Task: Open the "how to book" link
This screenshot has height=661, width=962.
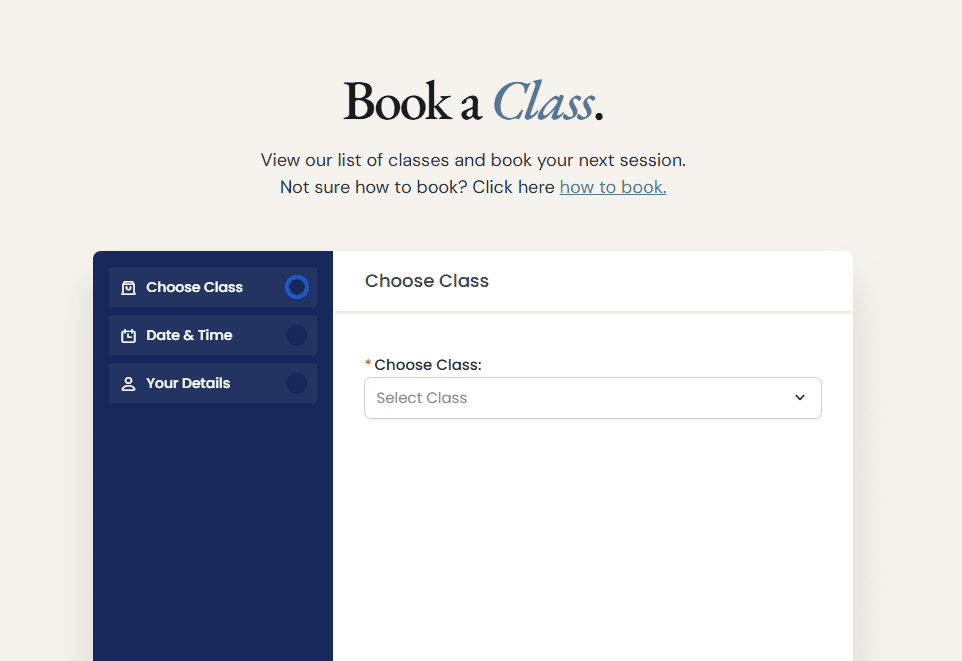Action: pos(613,187)
